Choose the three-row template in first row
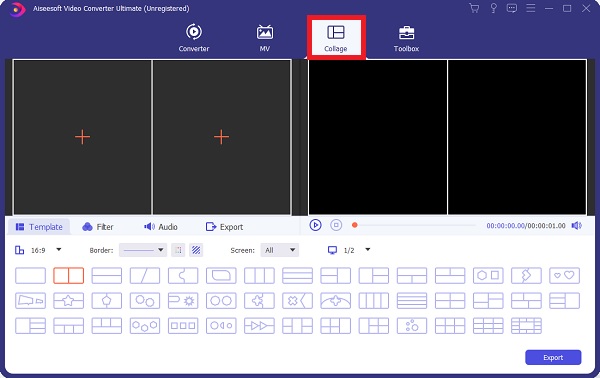Image resolution: width=600 pixels, height=378 pixels. (297, 275)
